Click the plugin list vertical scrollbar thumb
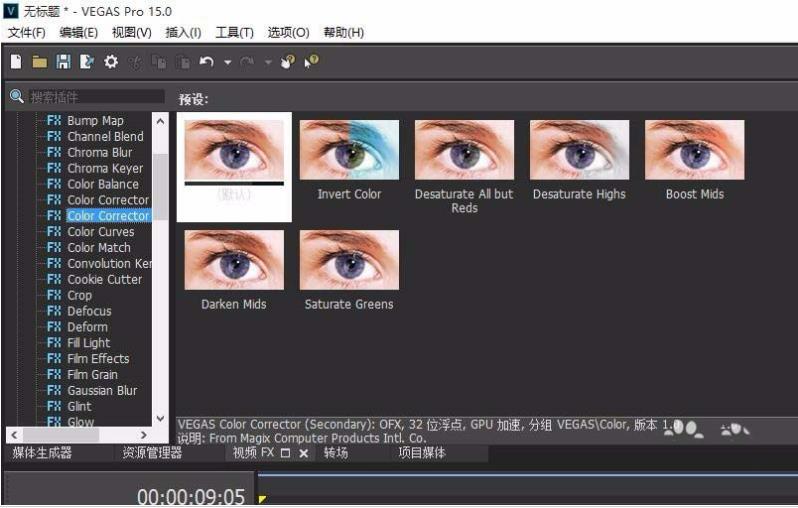This screenshot has width=798, height=508. [x=160, y=186]
